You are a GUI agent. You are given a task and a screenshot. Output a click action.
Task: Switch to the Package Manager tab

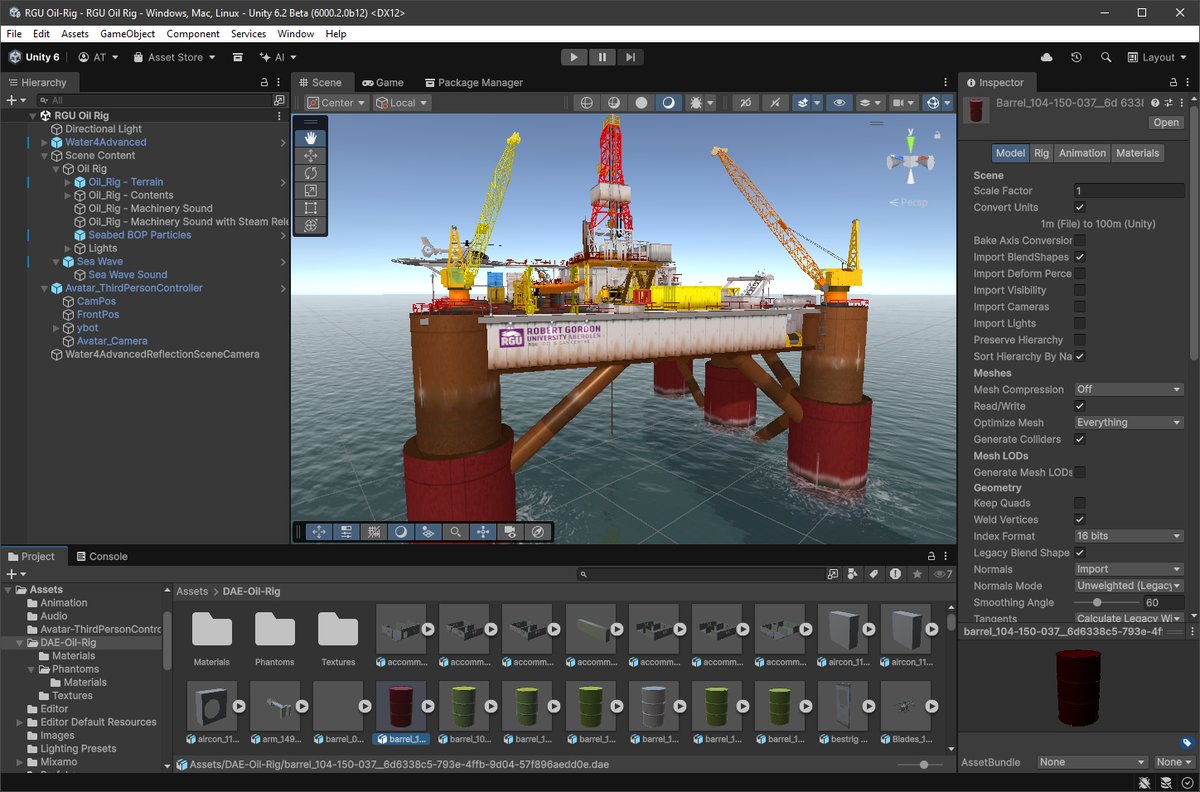[473, 83]
